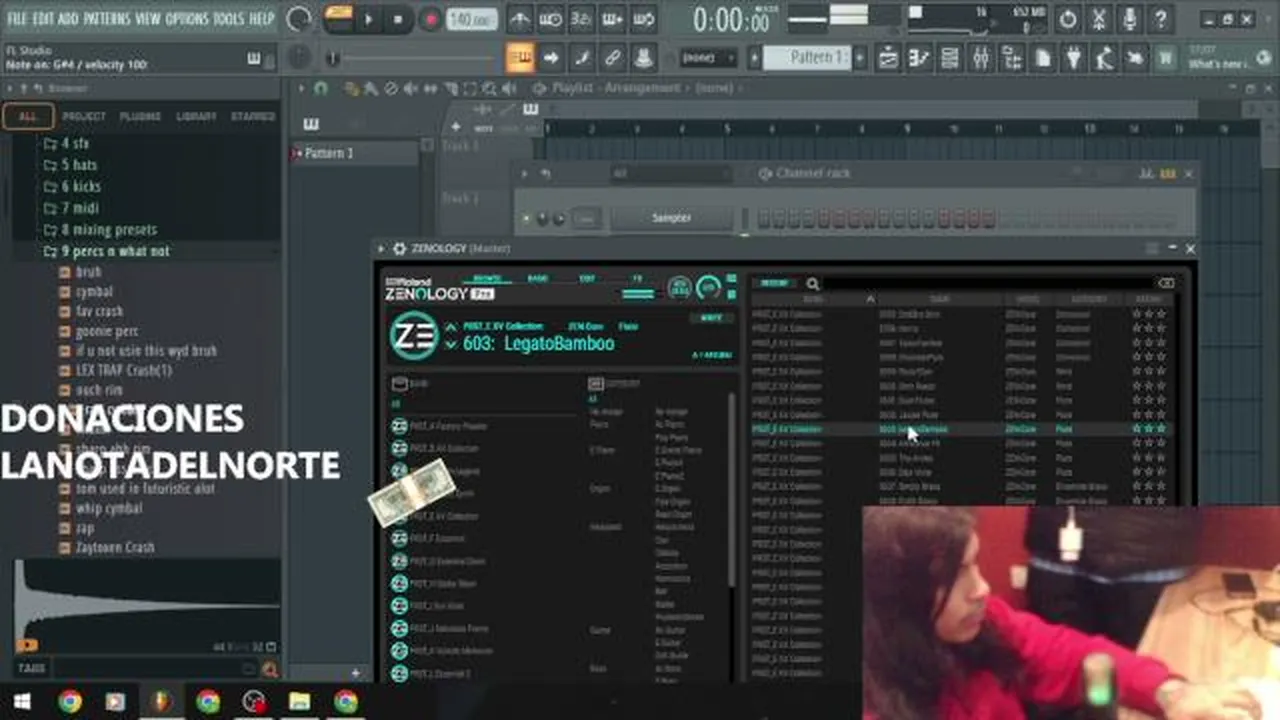Open the PATTERNS menu

pos(107,19)
